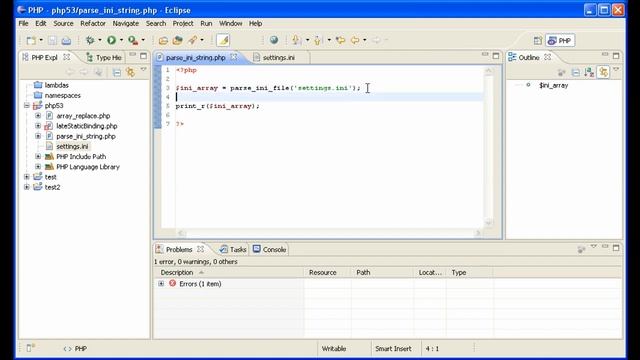Click the New file toolbar icon
Screen dimensions: 640x360
(x=31, y=40)
